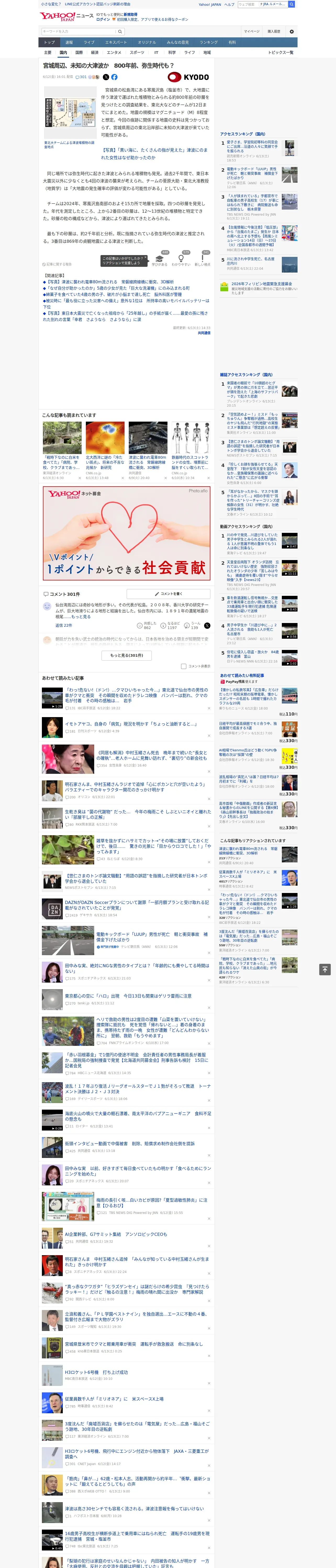
Task: Click the もっと見る(301件) button
Action: (x=127, y=656)
